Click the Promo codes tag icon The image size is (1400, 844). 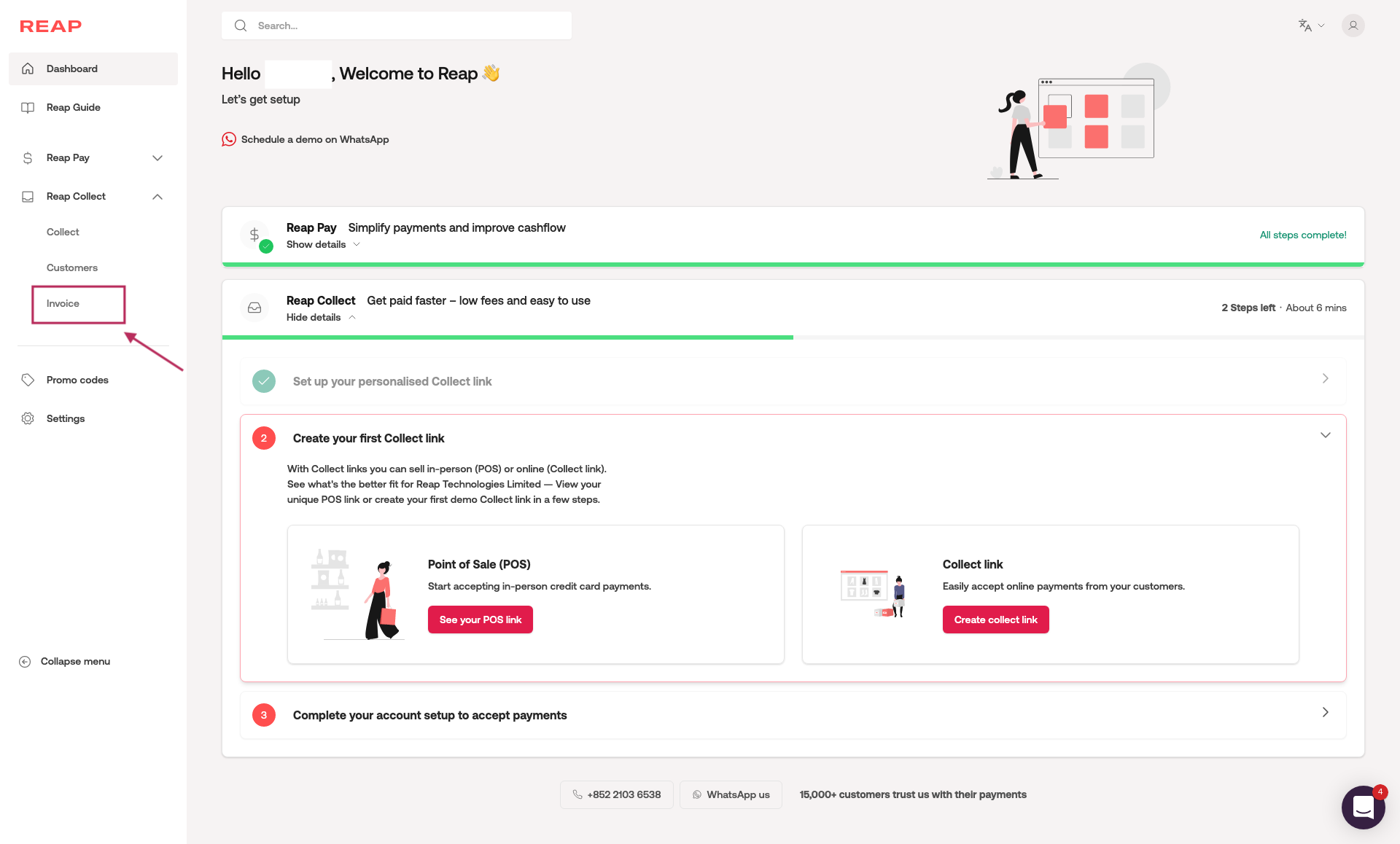click(28, 380)
